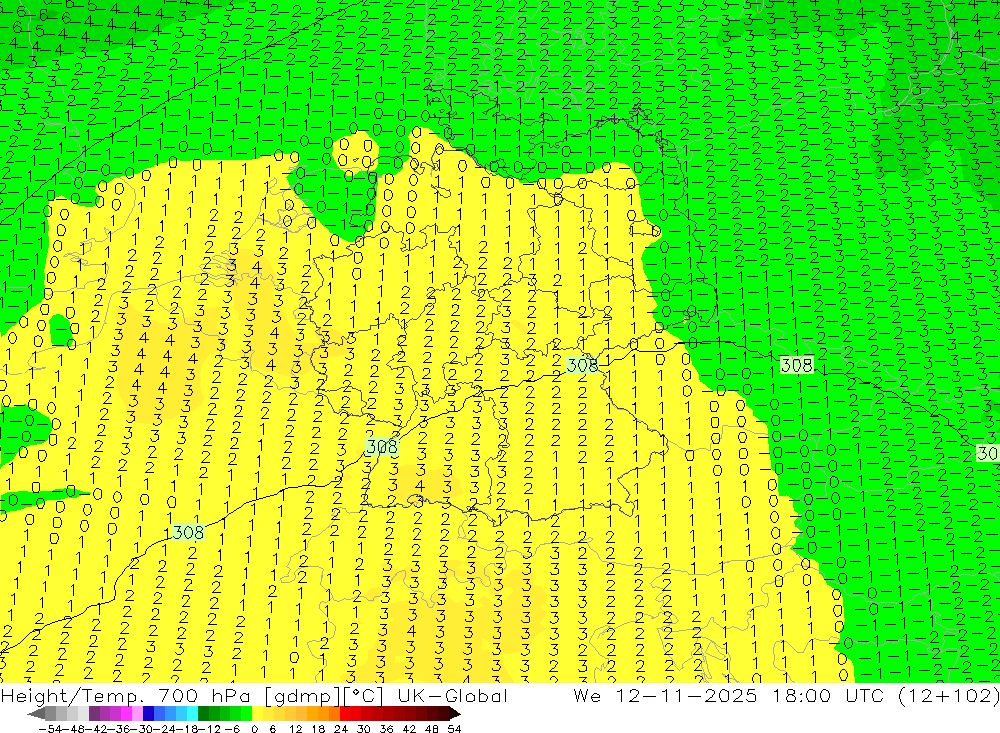Click the "308" label left of the green boundary
Image resolution: width=1000 pixels, height=733 pixels.
coord(582,364)
